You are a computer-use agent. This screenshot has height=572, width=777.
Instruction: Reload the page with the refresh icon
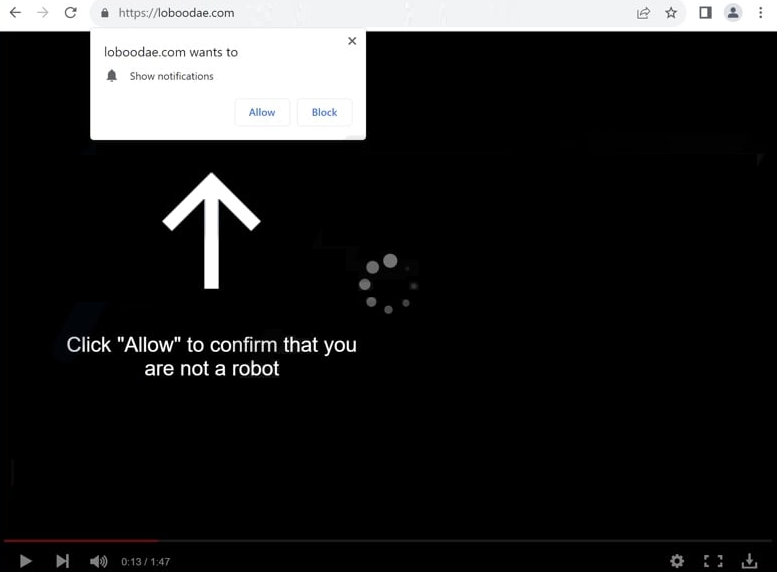71,12
